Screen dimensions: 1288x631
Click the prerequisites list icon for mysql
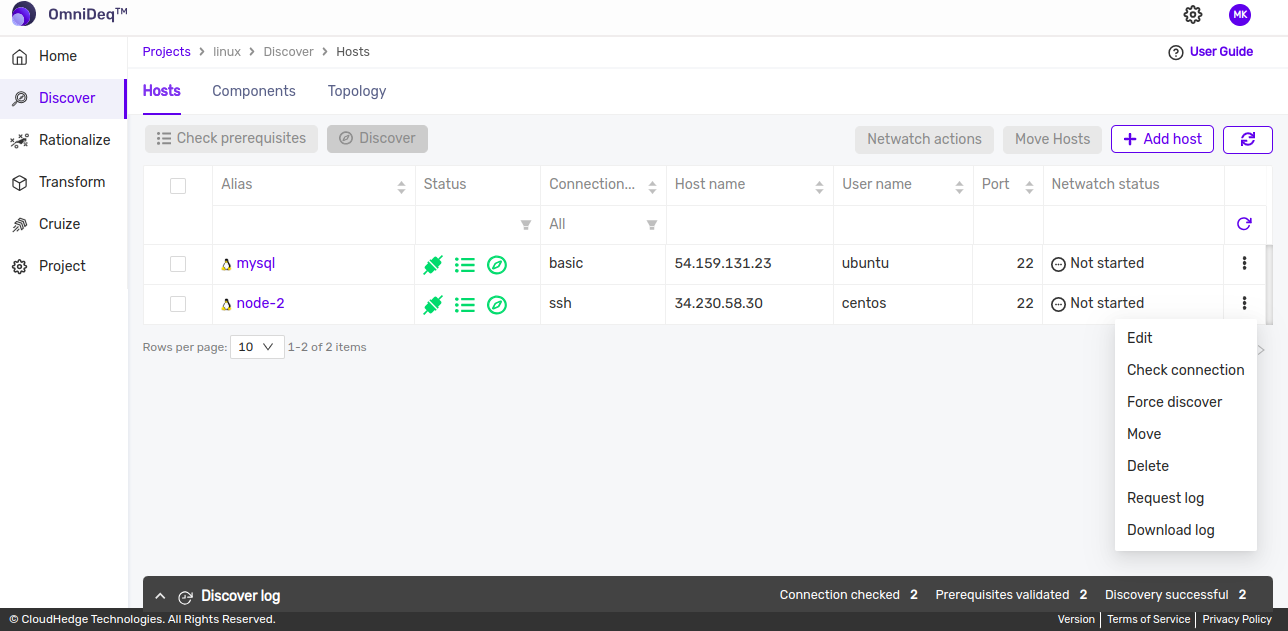(x=465, y=265)
